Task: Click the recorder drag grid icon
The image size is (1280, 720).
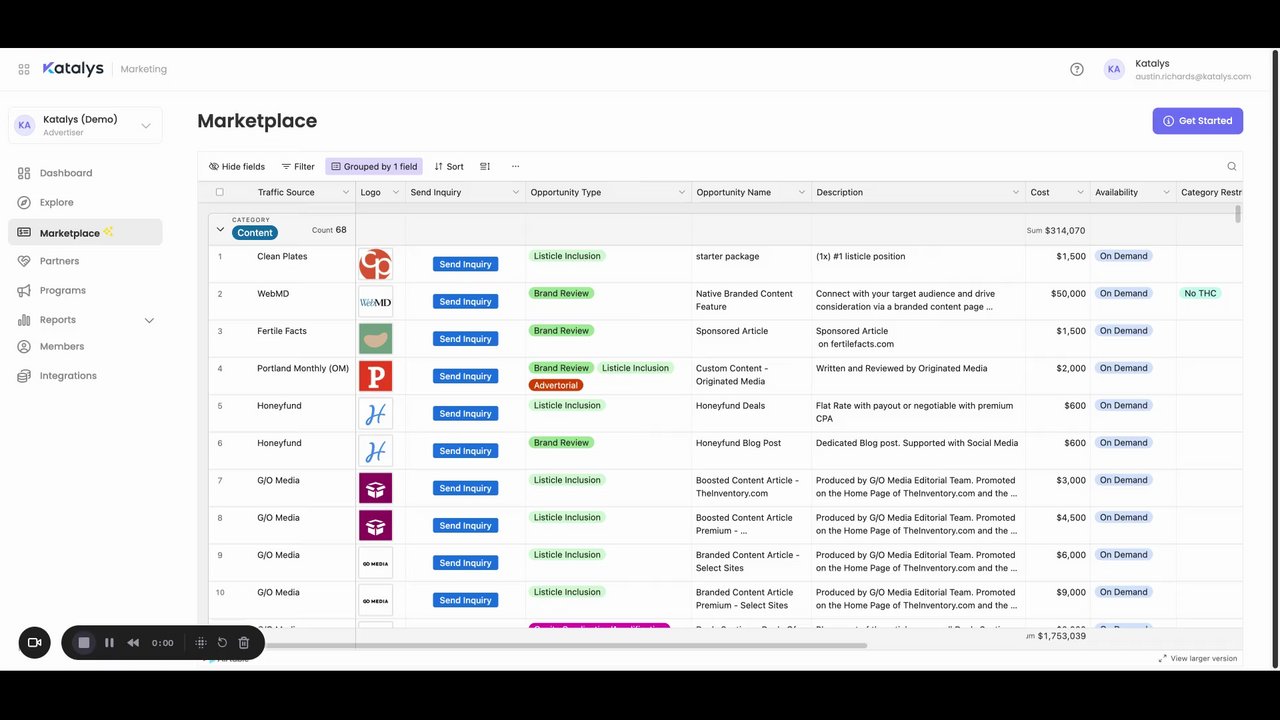Action: tap(201, 643)
